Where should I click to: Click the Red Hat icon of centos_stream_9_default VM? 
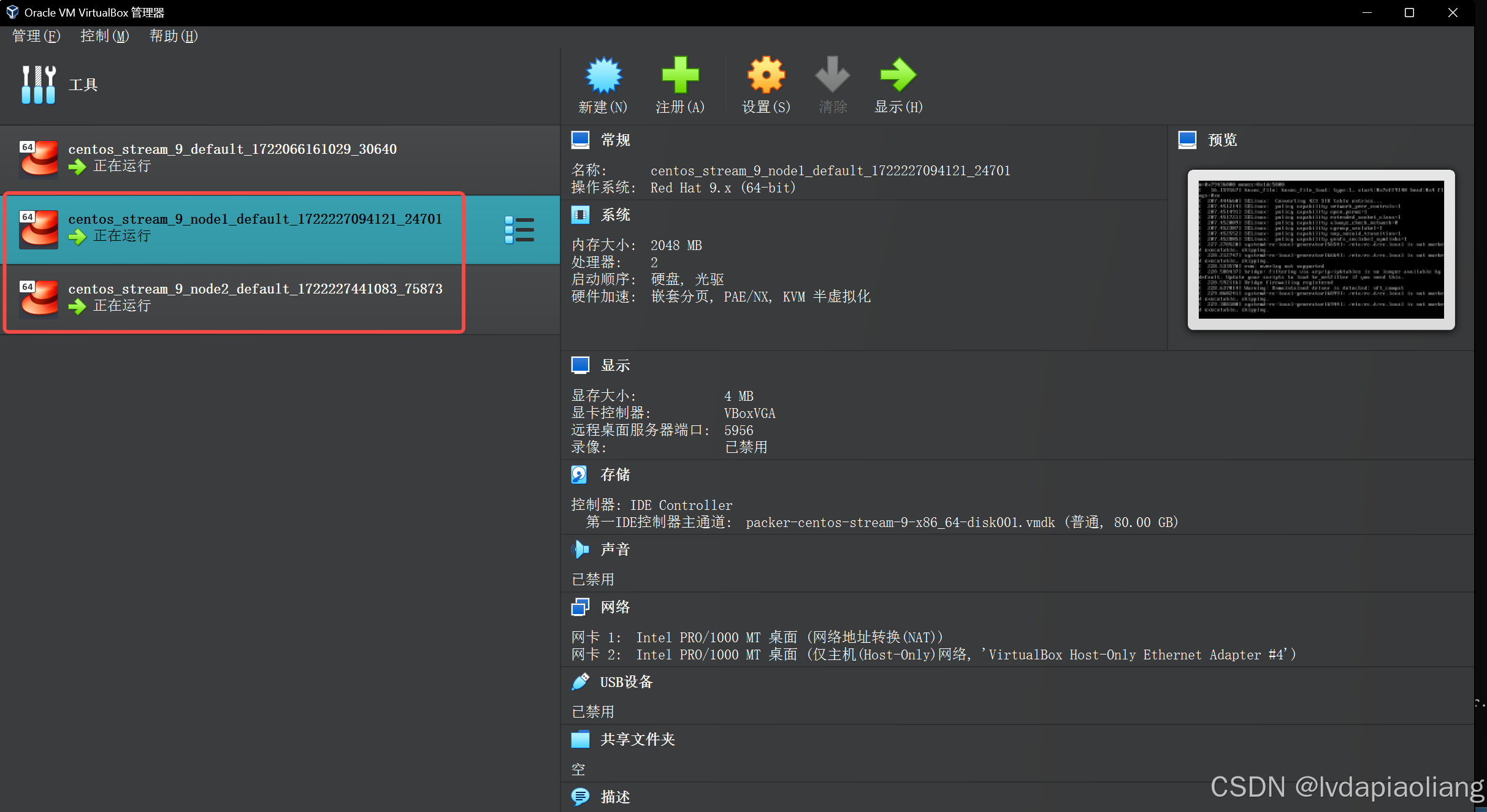click(x=39, y=159)
